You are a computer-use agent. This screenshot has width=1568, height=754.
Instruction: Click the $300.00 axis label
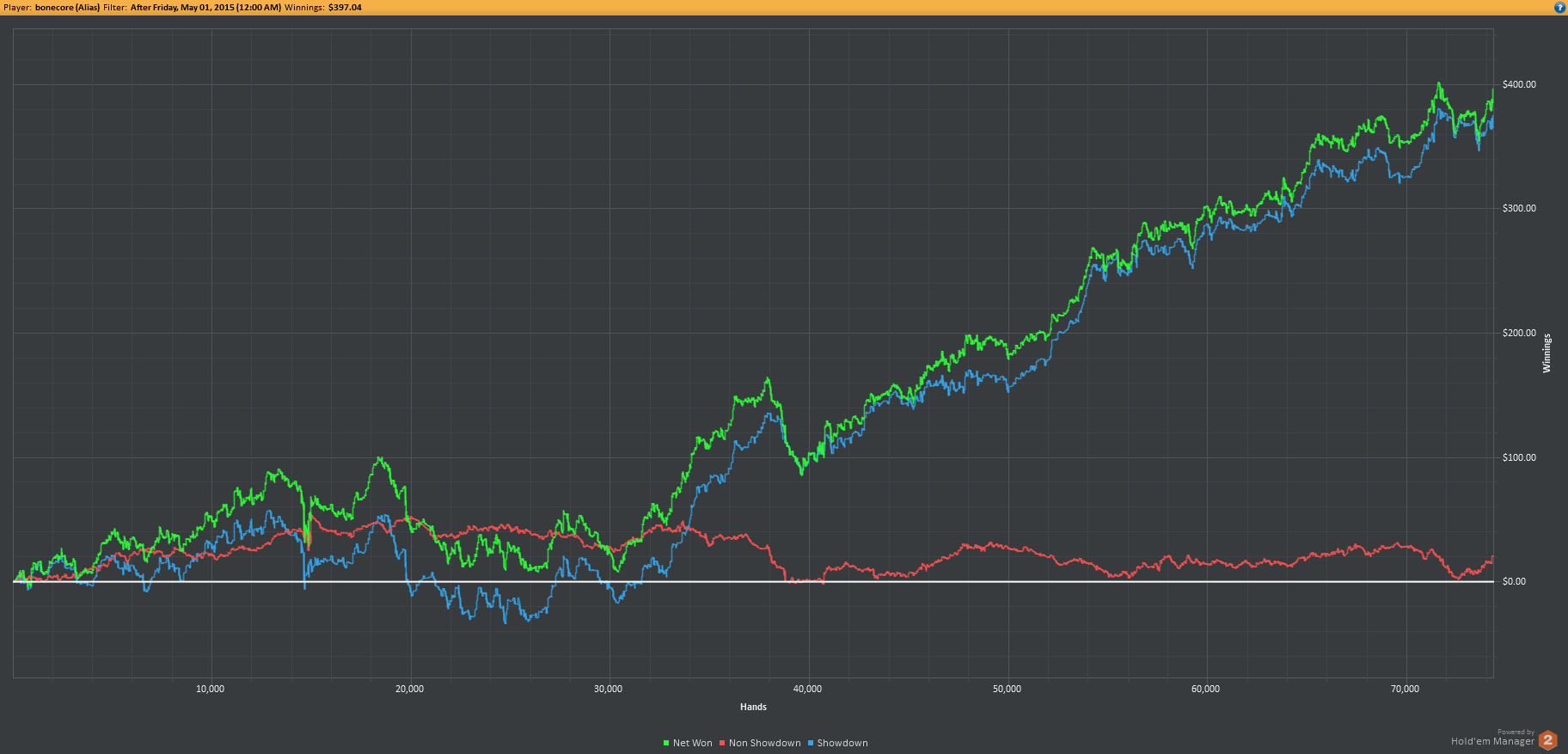(1519, 208)
